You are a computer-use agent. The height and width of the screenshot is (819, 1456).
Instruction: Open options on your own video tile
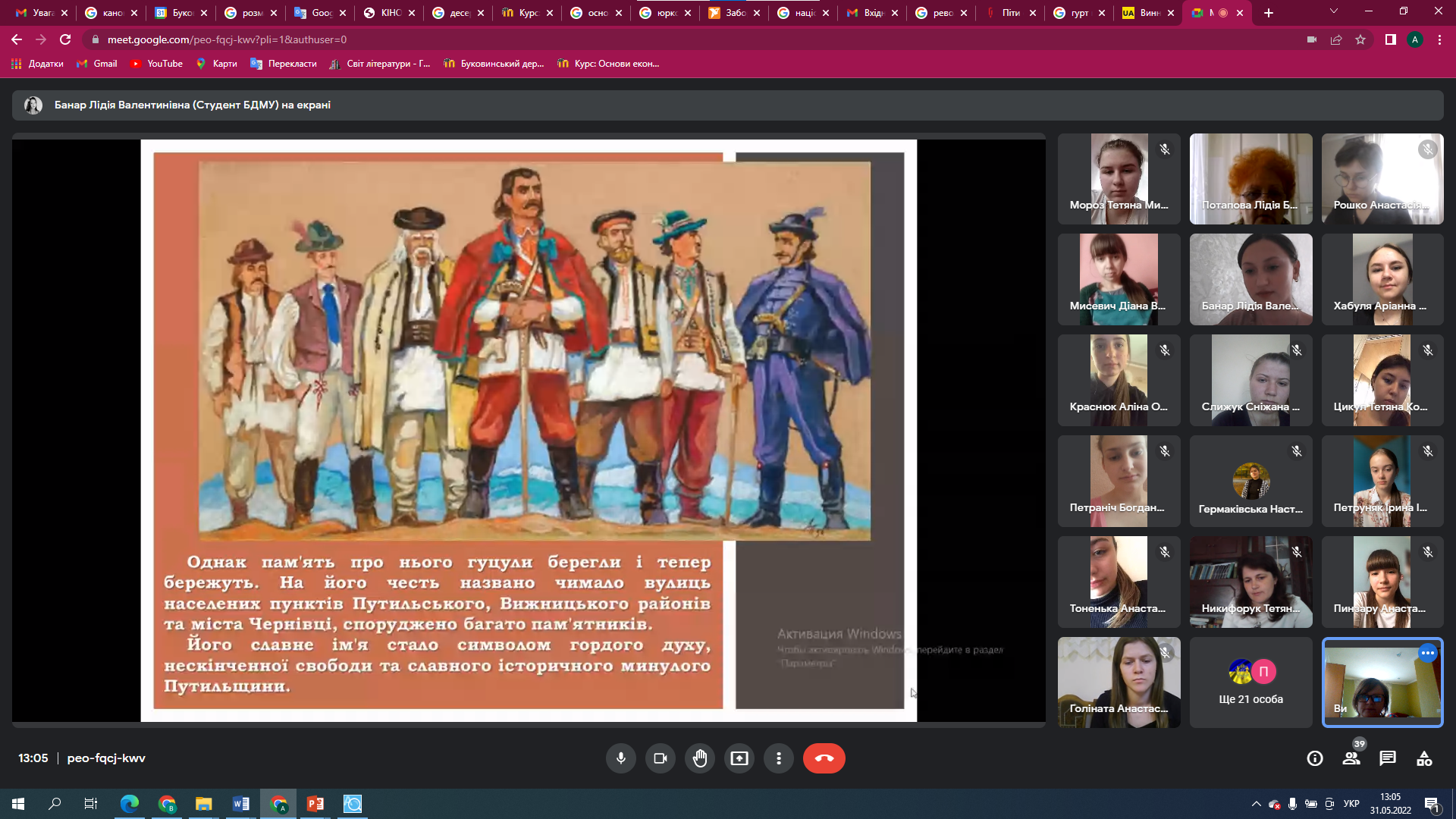[1427, 653]
